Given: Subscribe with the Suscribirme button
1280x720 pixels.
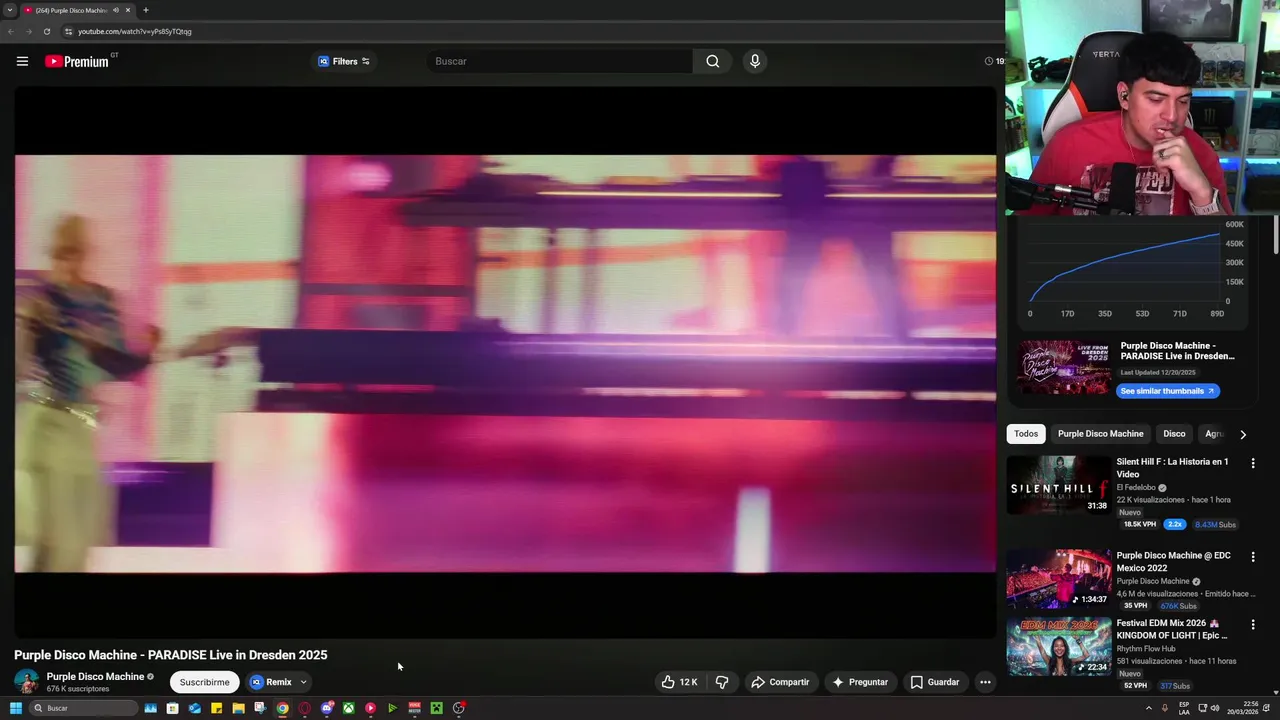Looking at the screenshot, I should pos(205,682).
